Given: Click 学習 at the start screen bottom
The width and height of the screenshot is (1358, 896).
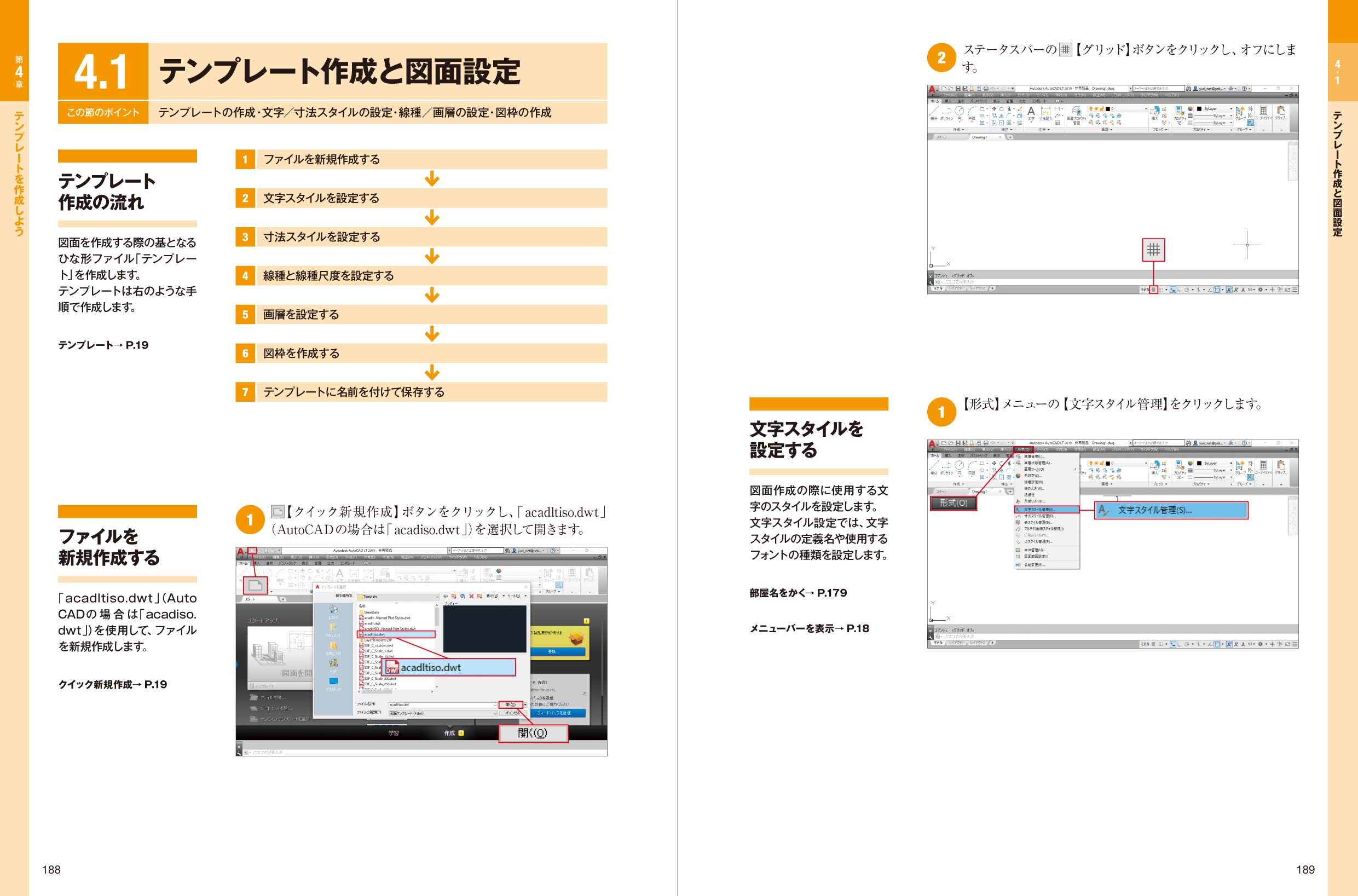Looking at the screenshot, I should click(x=394, y=733).
